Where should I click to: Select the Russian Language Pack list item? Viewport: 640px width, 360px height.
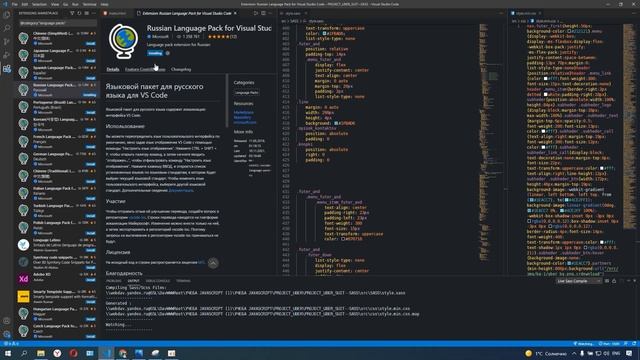click(57, 89)
